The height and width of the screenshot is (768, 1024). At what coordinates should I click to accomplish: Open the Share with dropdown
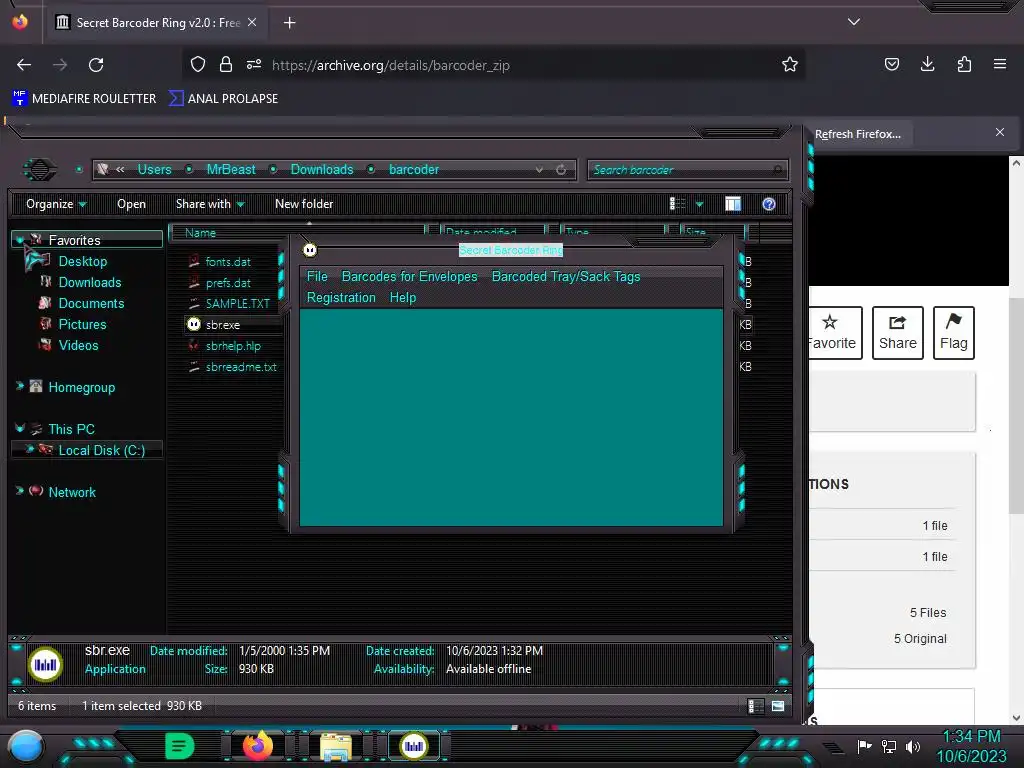coord(210,204)
